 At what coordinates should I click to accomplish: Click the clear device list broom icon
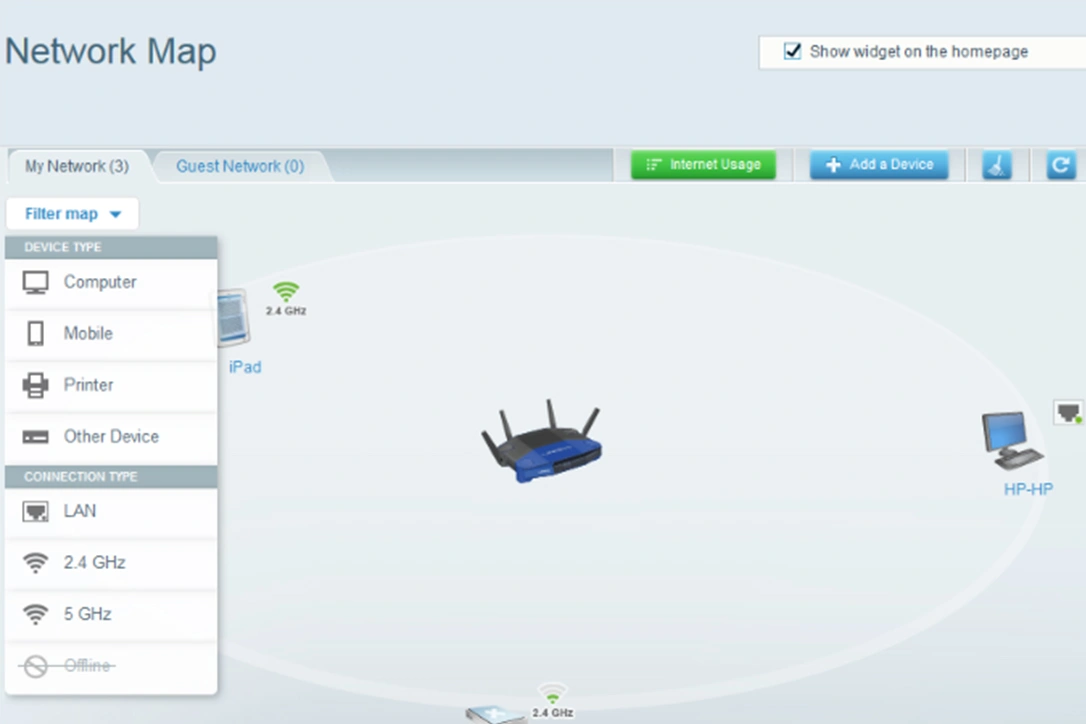996,166
